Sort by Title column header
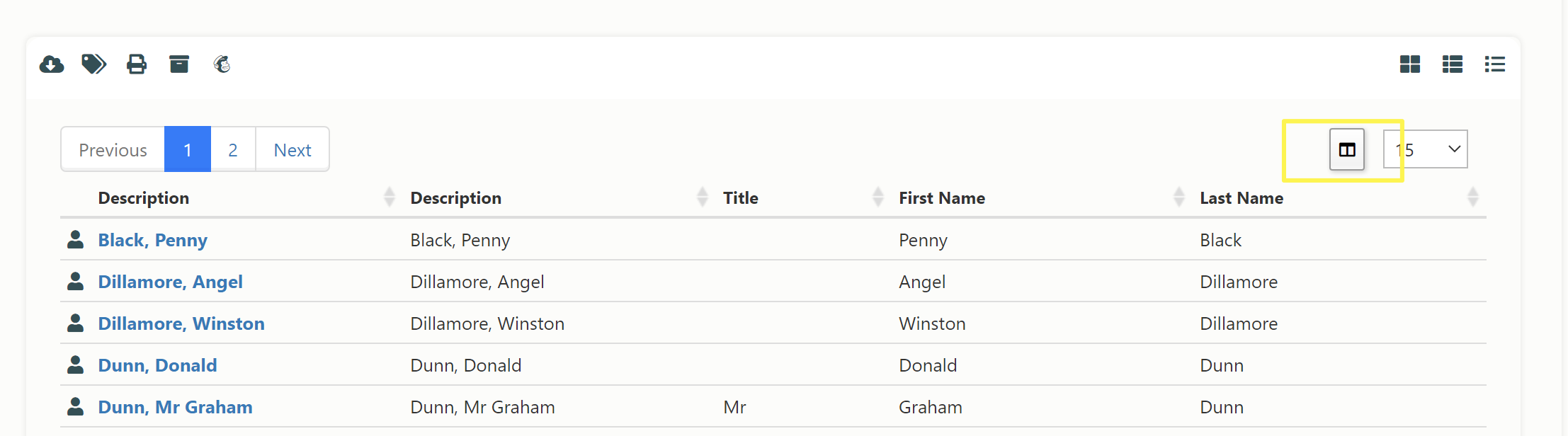This screenshot has width=1568, height=436. tap(741, 198)
